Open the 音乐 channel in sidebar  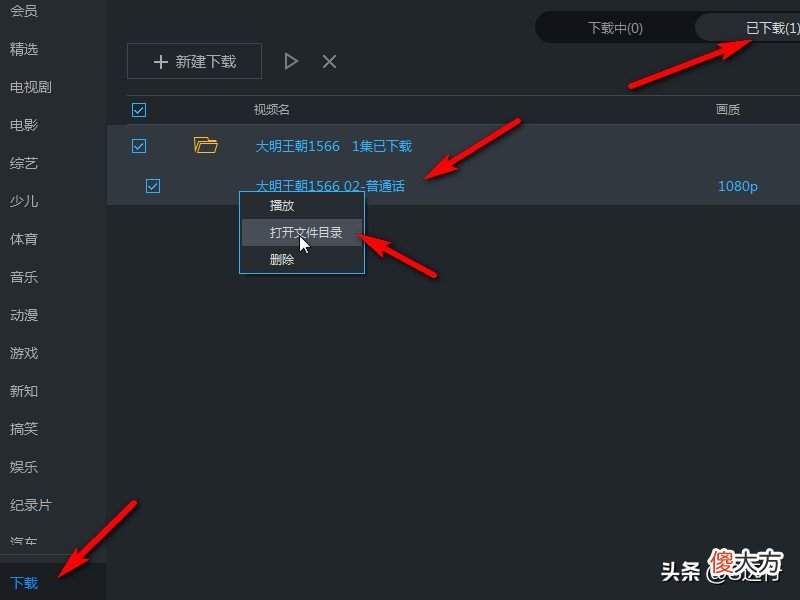[x=23, y=277]
